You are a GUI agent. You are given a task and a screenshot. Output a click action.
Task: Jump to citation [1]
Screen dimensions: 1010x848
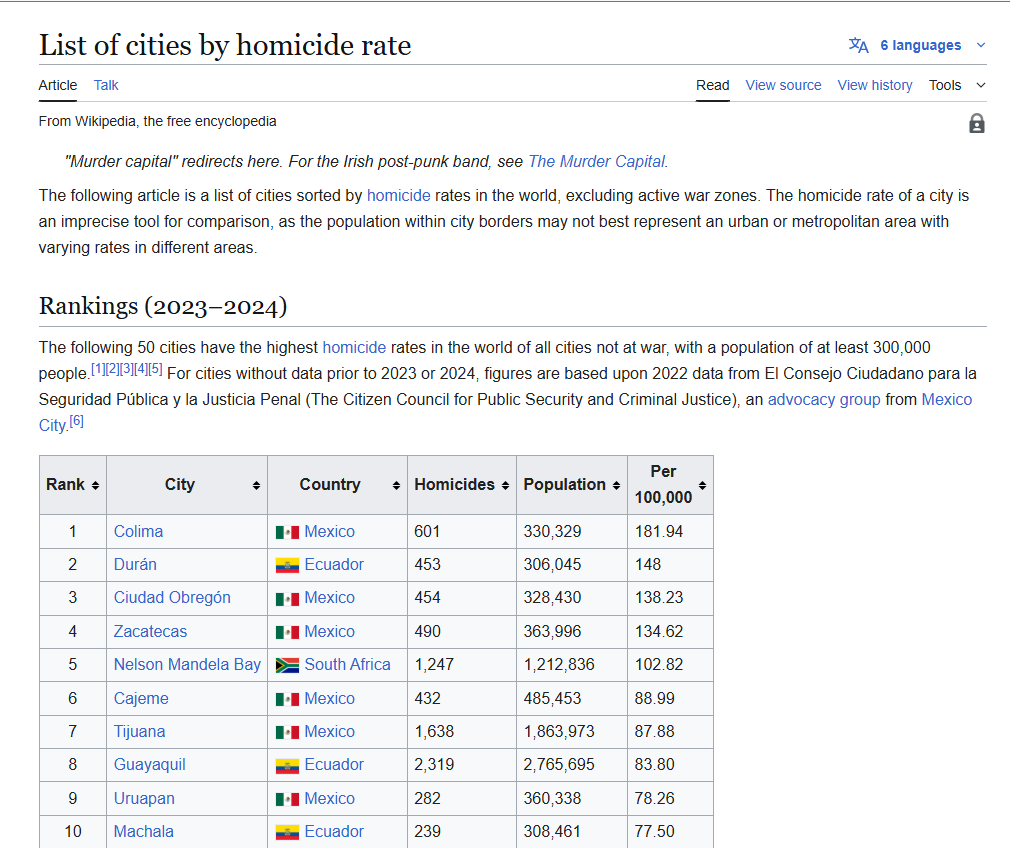(x=98, y=369)
